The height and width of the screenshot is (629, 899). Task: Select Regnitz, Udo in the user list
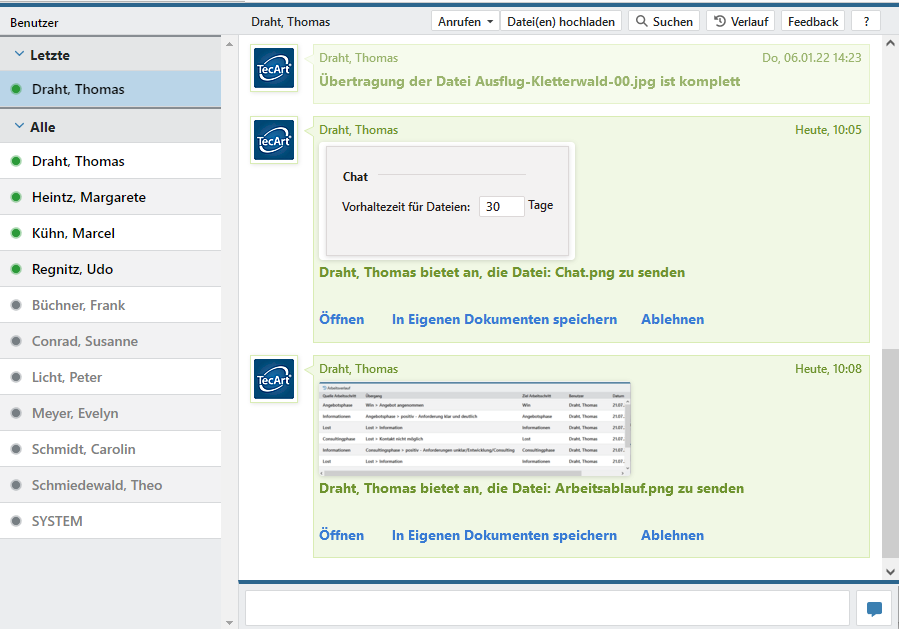(x=72, y=269)
